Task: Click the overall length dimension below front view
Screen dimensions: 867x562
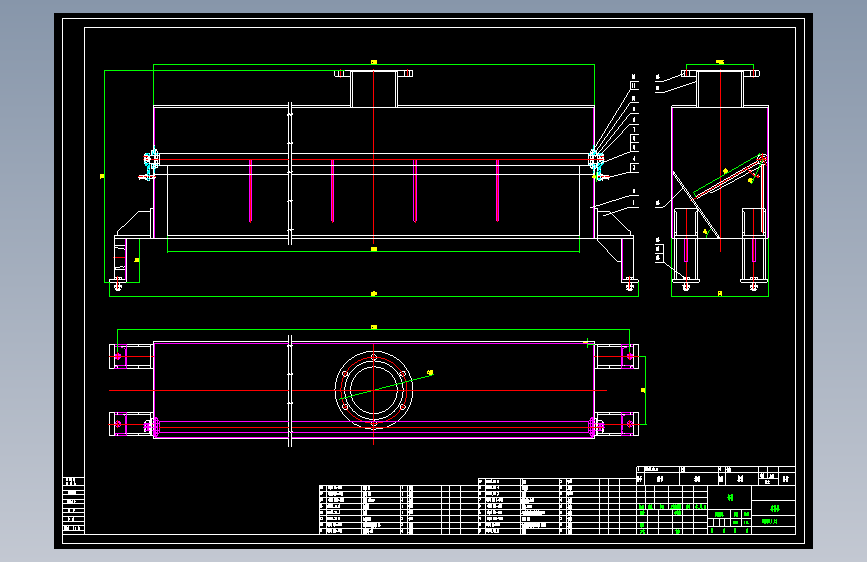Action: coord(374,294)
